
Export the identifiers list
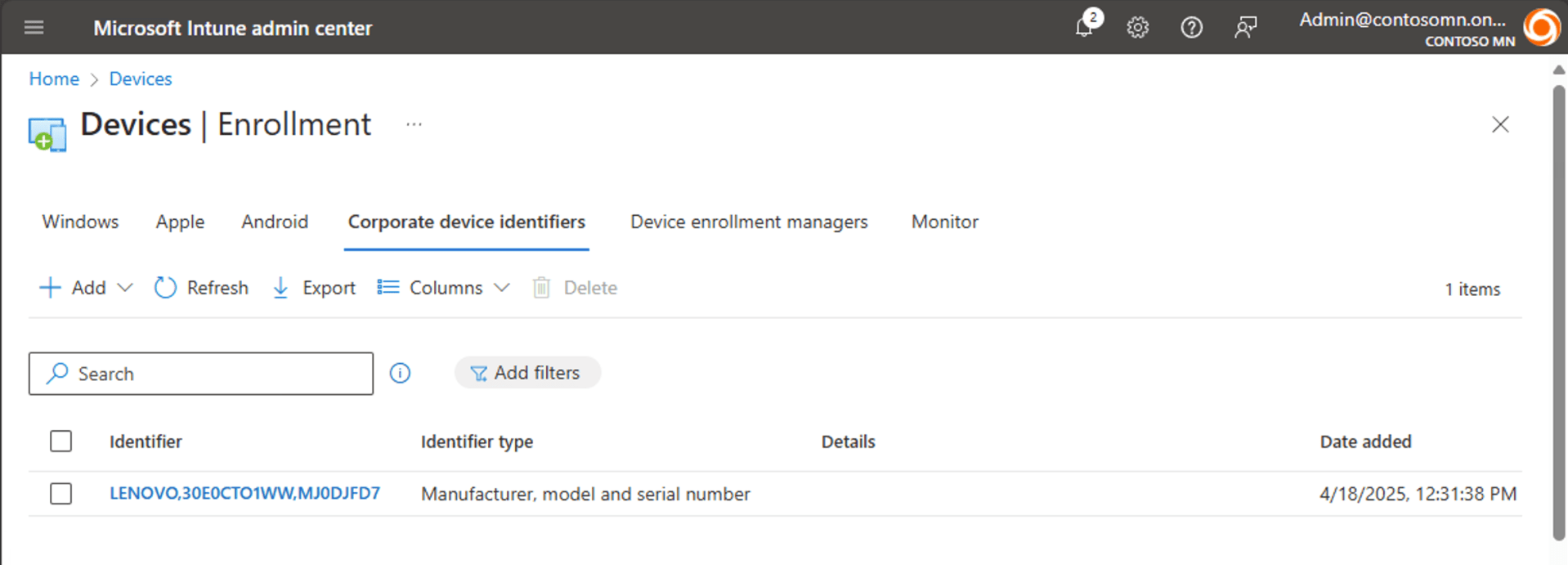(314, 288)
